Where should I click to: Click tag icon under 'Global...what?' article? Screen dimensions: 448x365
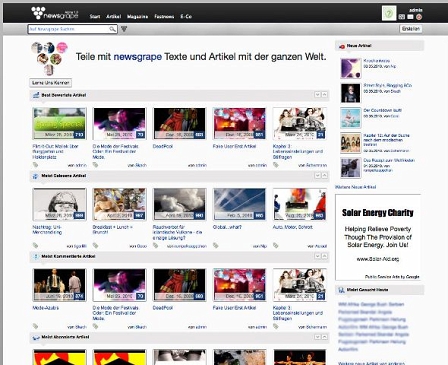[216, 246]
